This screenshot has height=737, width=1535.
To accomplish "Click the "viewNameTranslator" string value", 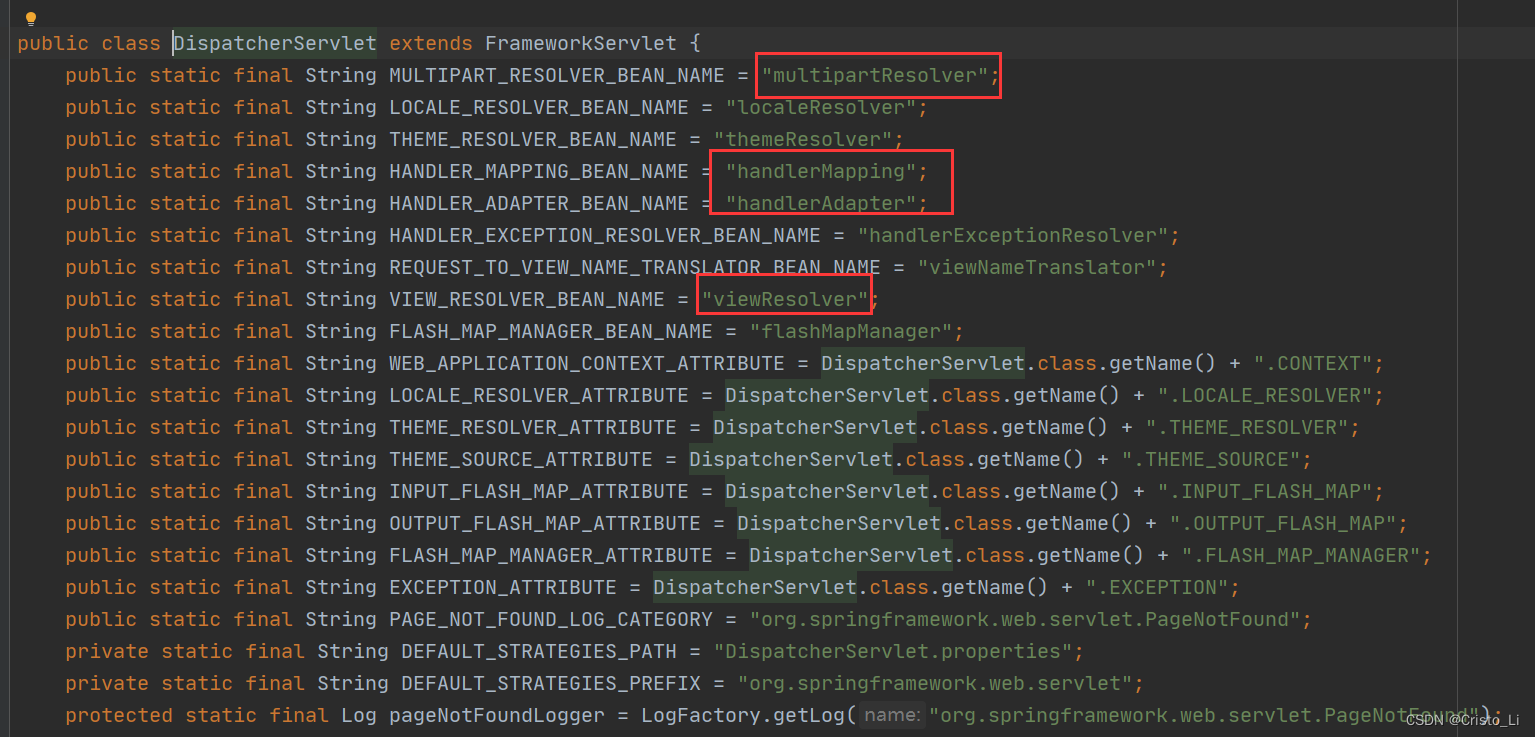I will point(1037,267).
